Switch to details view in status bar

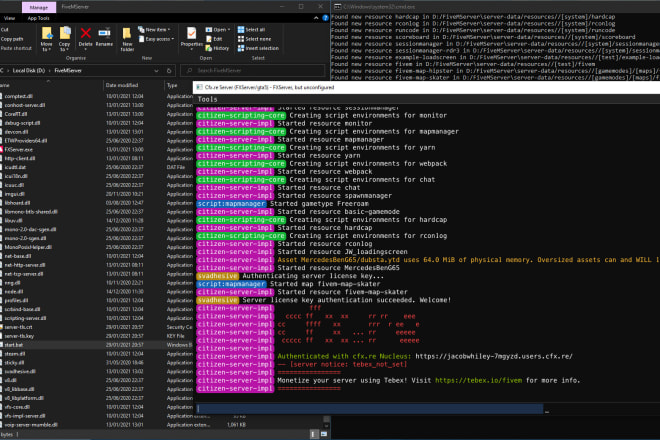(314, 434)
